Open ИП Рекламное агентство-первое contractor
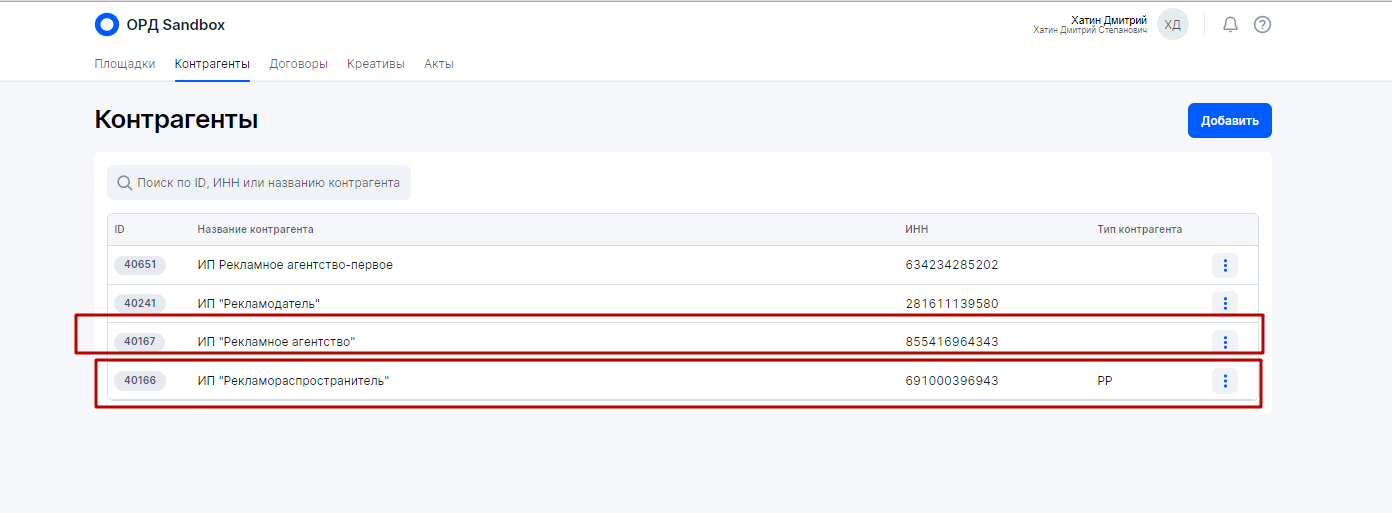 [295, 266]
